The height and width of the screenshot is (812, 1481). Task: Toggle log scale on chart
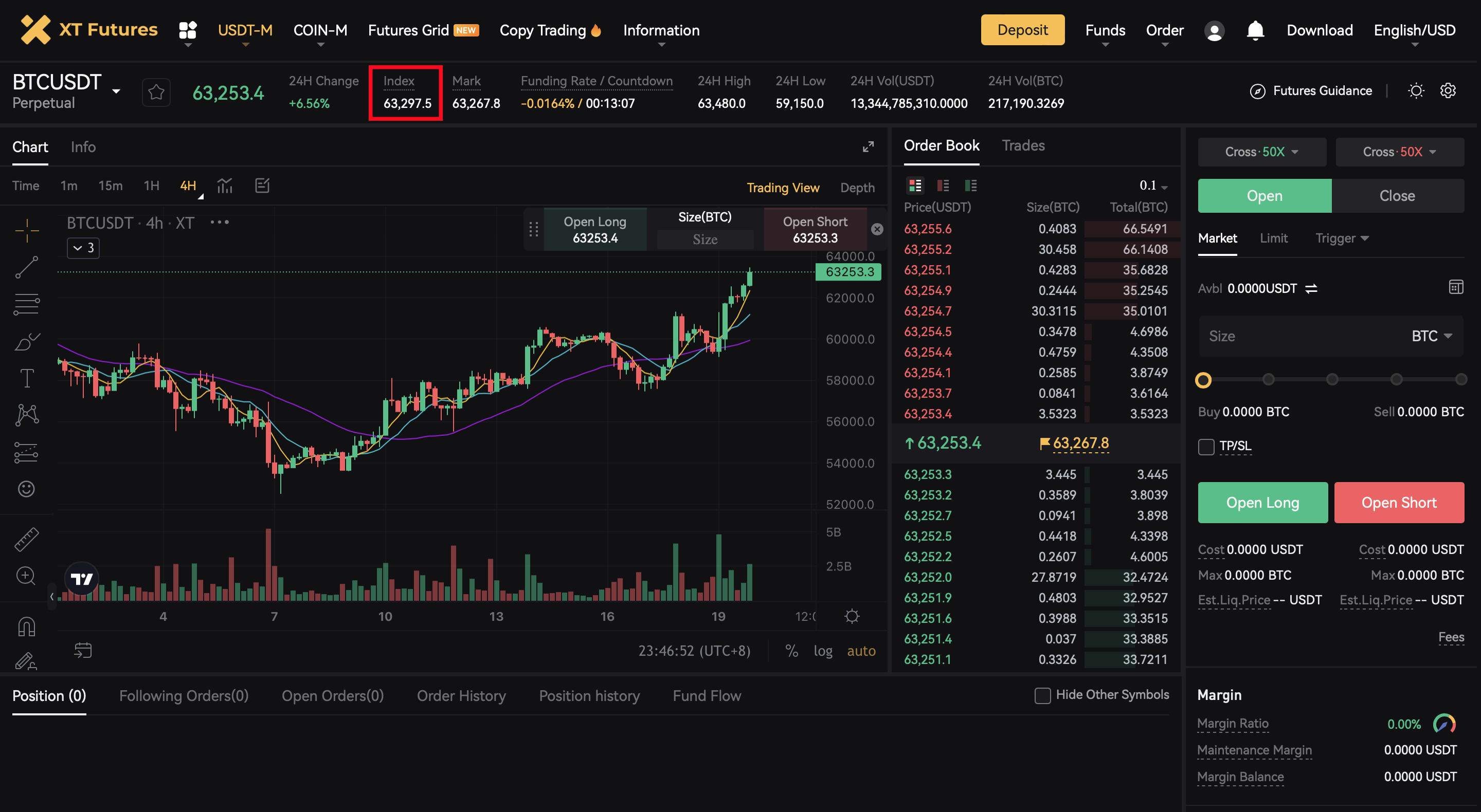pyautogui.click(x=823, y=651)
